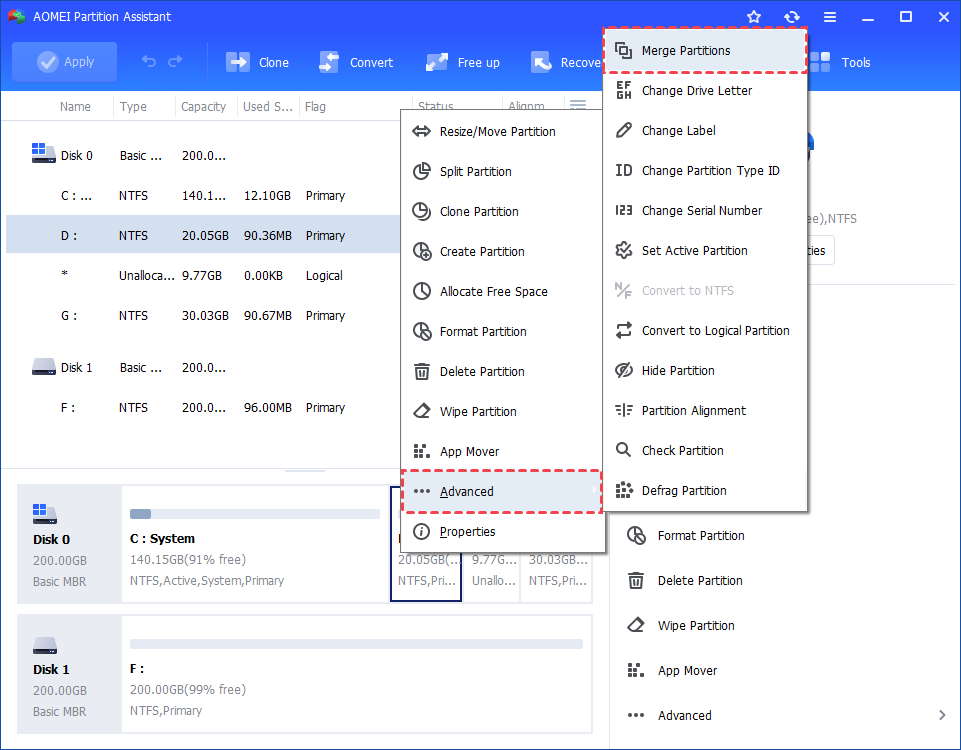Click the redo arrow icon
The width and height of the screenshot is (961, 750).
coord(175,61)
